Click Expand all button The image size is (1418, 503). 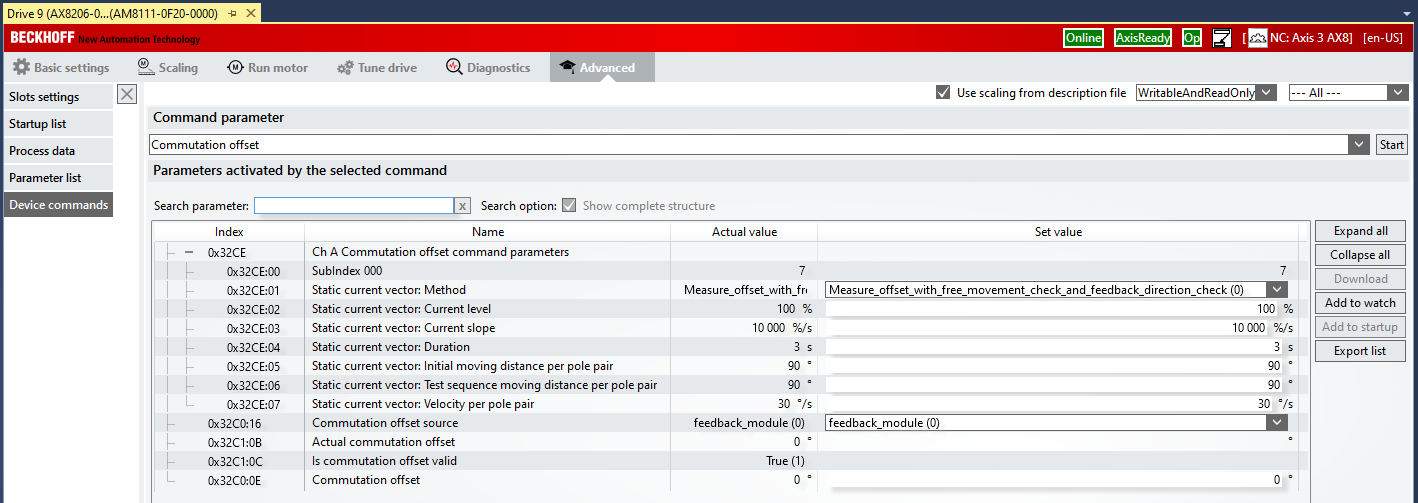tap(1360, 231)
